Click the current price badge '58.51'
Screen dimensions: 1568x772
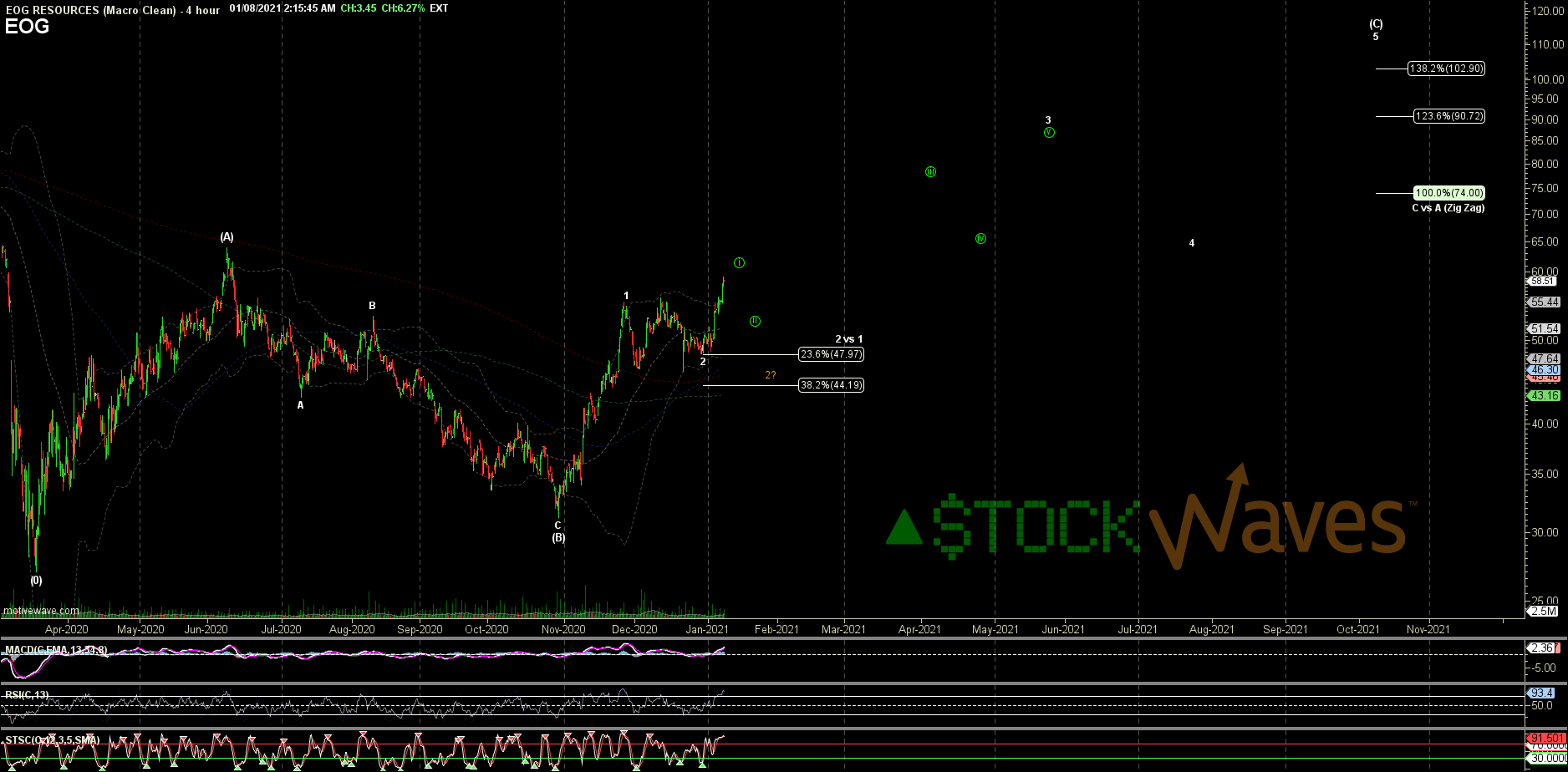click(x=1543, y=282)
